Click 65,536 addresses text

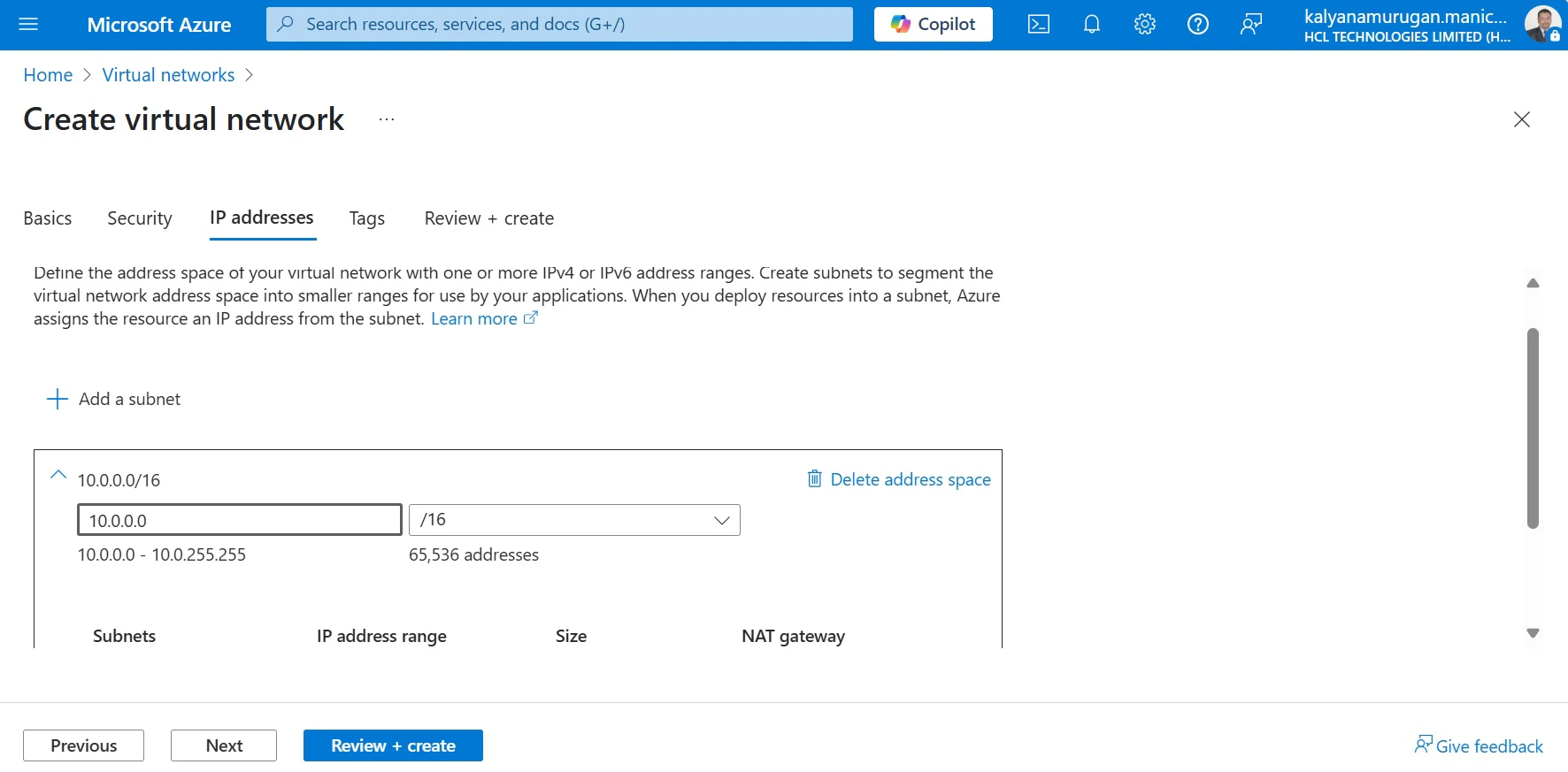tap(473, 554)
